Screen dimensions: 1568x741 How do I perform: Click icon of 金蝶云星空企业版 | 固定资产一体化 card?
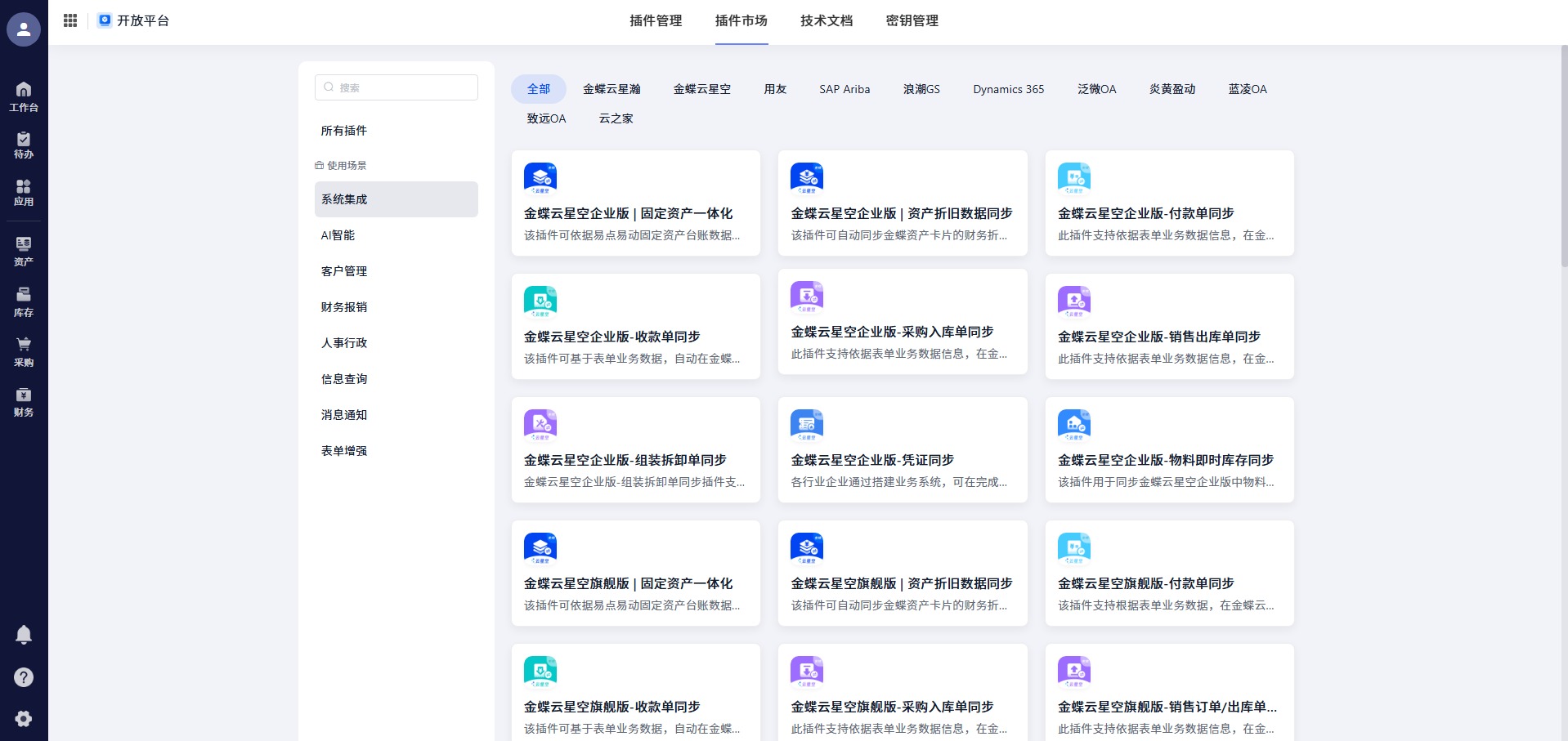pos(540,178)
